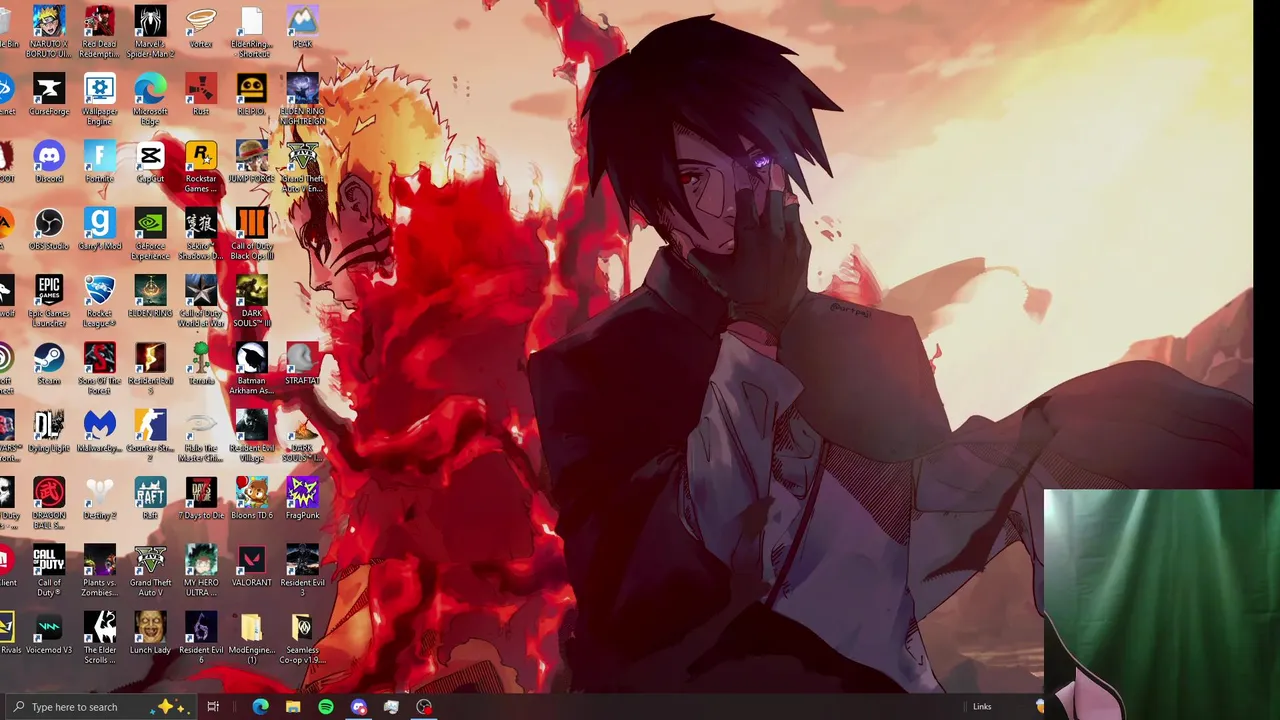Screen dimensions: 1280x720
Task: Open CapCut video editor icon
Action: point(150,162)
